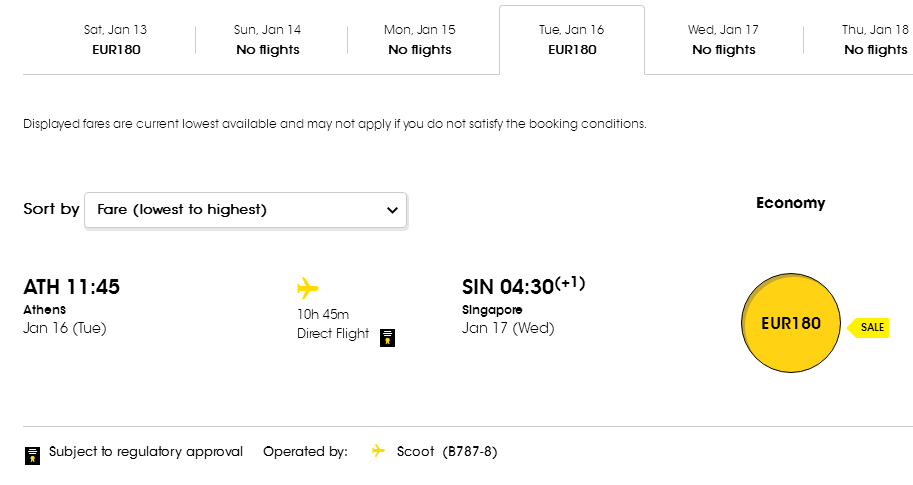Select the Tue, Jan 16 date tab

(x=572, y=40)
